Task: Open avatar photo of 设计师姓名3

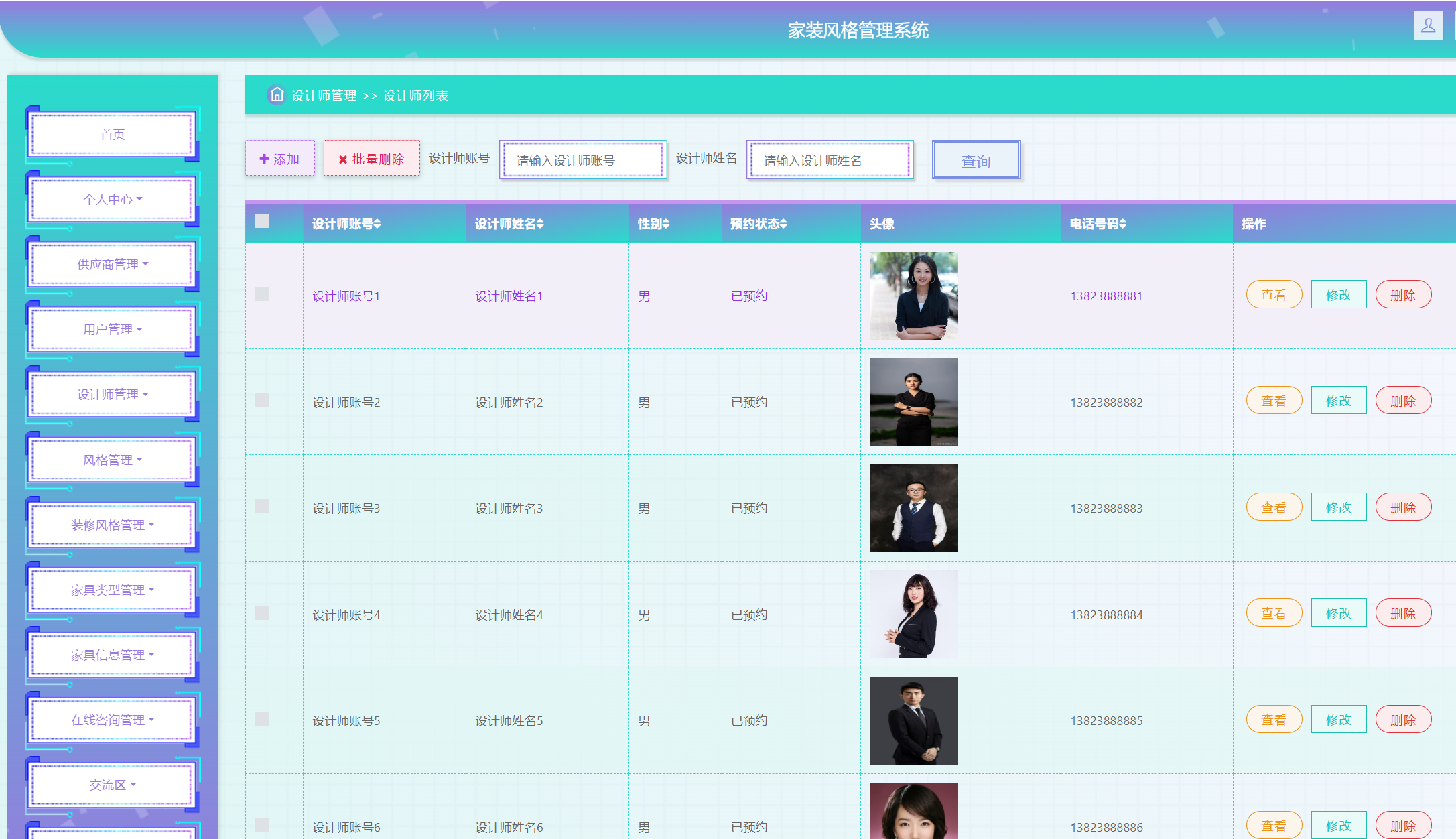Action: [x=914, y=508]
